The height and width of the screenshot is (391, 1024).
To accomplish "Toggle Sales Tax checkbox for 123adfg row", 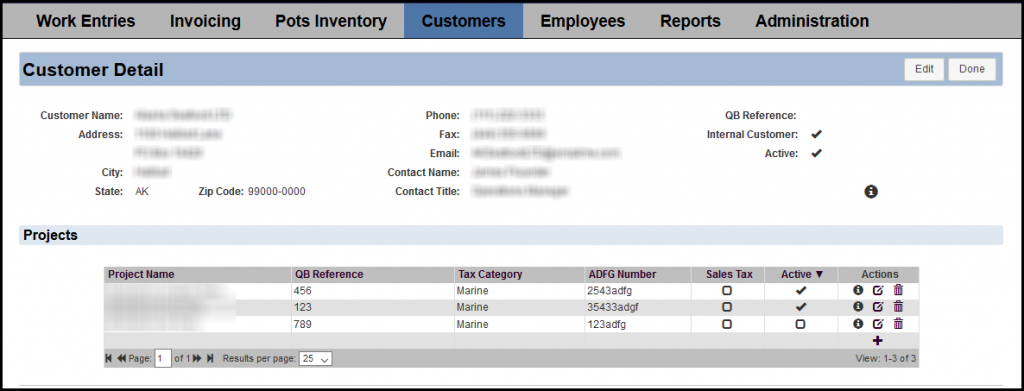I will (x=727, y=324).
